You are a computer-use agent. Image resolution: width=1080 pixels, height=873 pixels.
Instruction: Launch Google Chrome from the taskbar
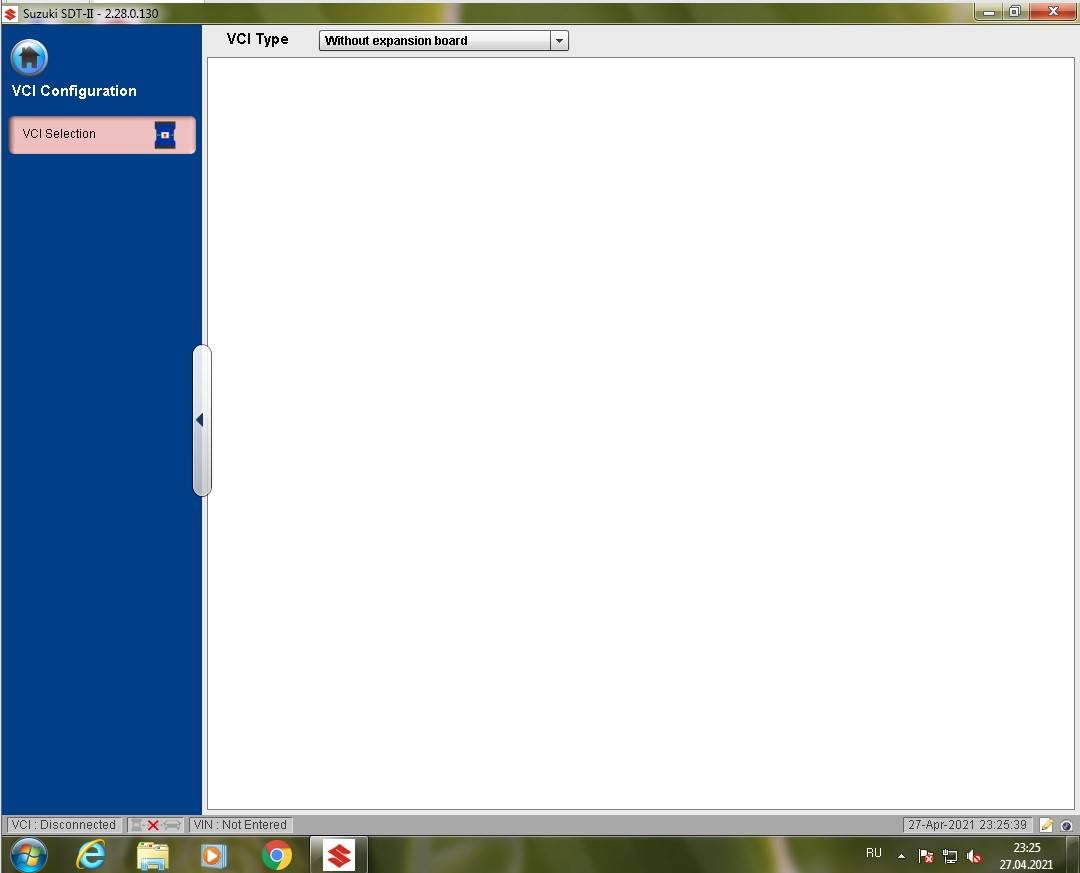[x=277, y=855]
